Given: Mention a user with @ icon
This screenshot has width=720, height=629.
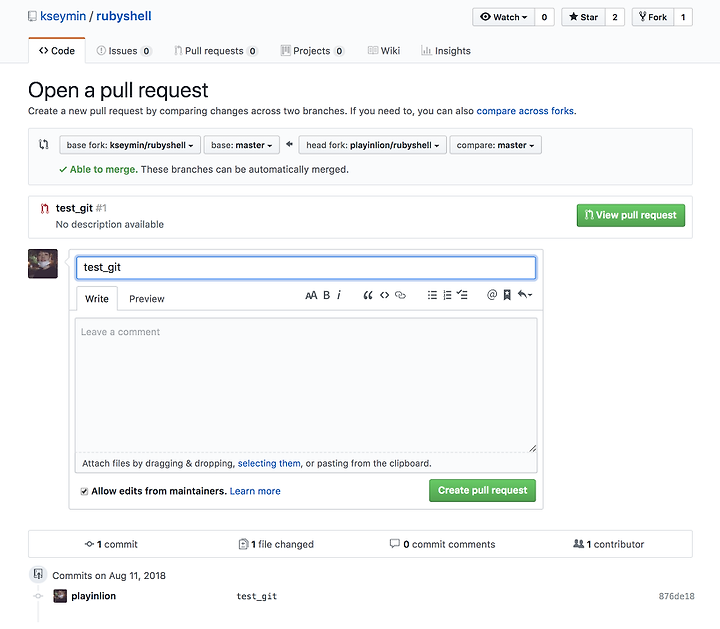Looking at the screenshot, I should [x=492, y=295].
